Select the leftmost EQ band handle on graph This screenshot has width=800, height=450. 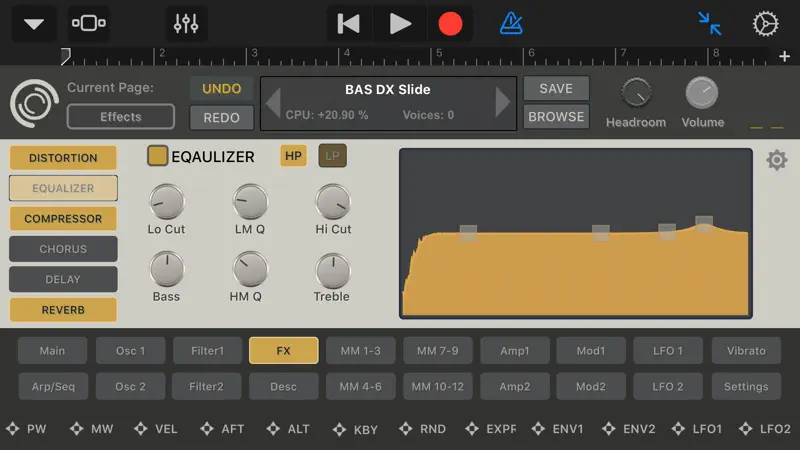[x=468, y=233]
